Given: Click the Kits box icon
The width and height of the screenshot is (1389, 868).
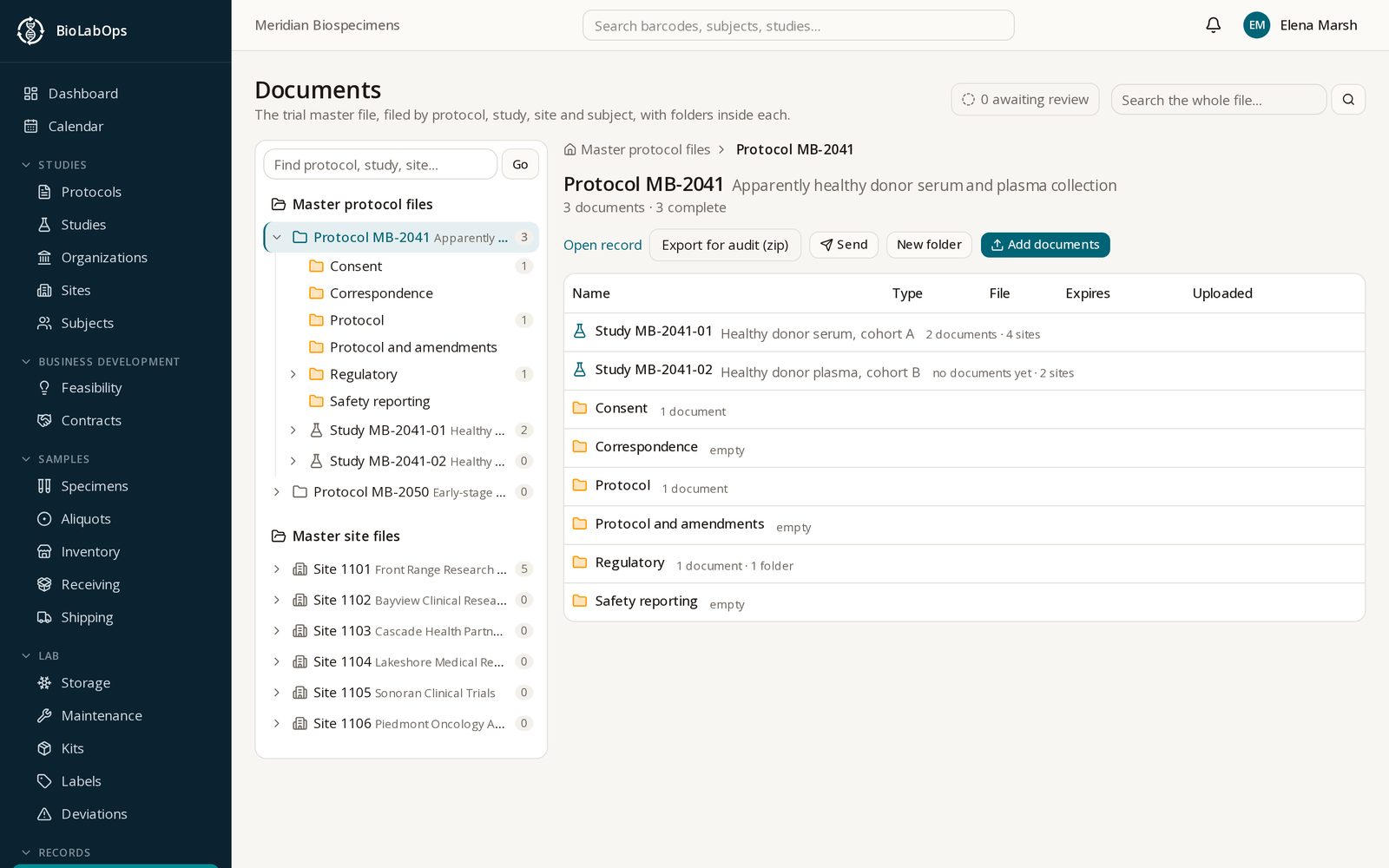Looking at the screenshot, I should tap(44, 749).
